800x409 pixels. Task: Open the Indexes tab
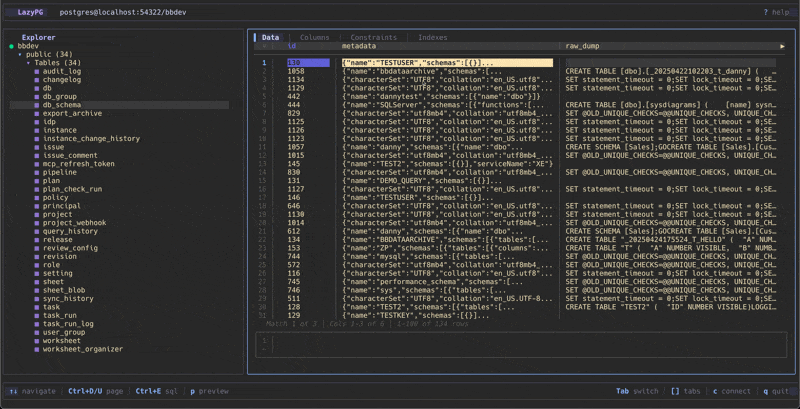click(x=432, y=37)
